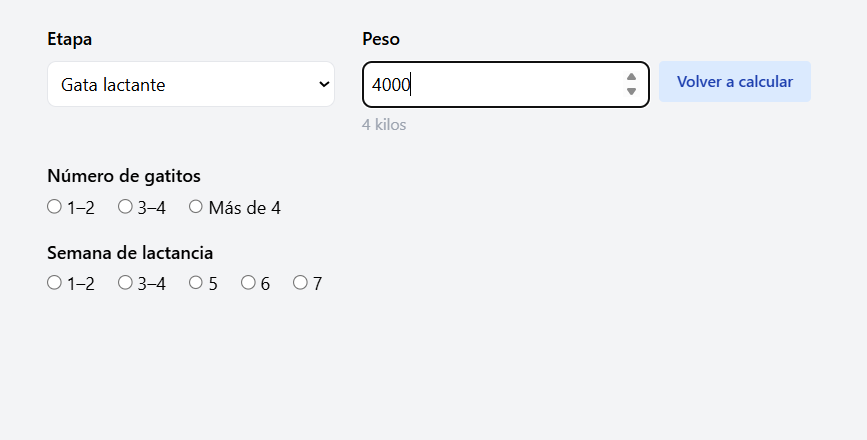Select lactation week 6 radio
The width and height of the screenshot is (867, 440).
[248, 283]
